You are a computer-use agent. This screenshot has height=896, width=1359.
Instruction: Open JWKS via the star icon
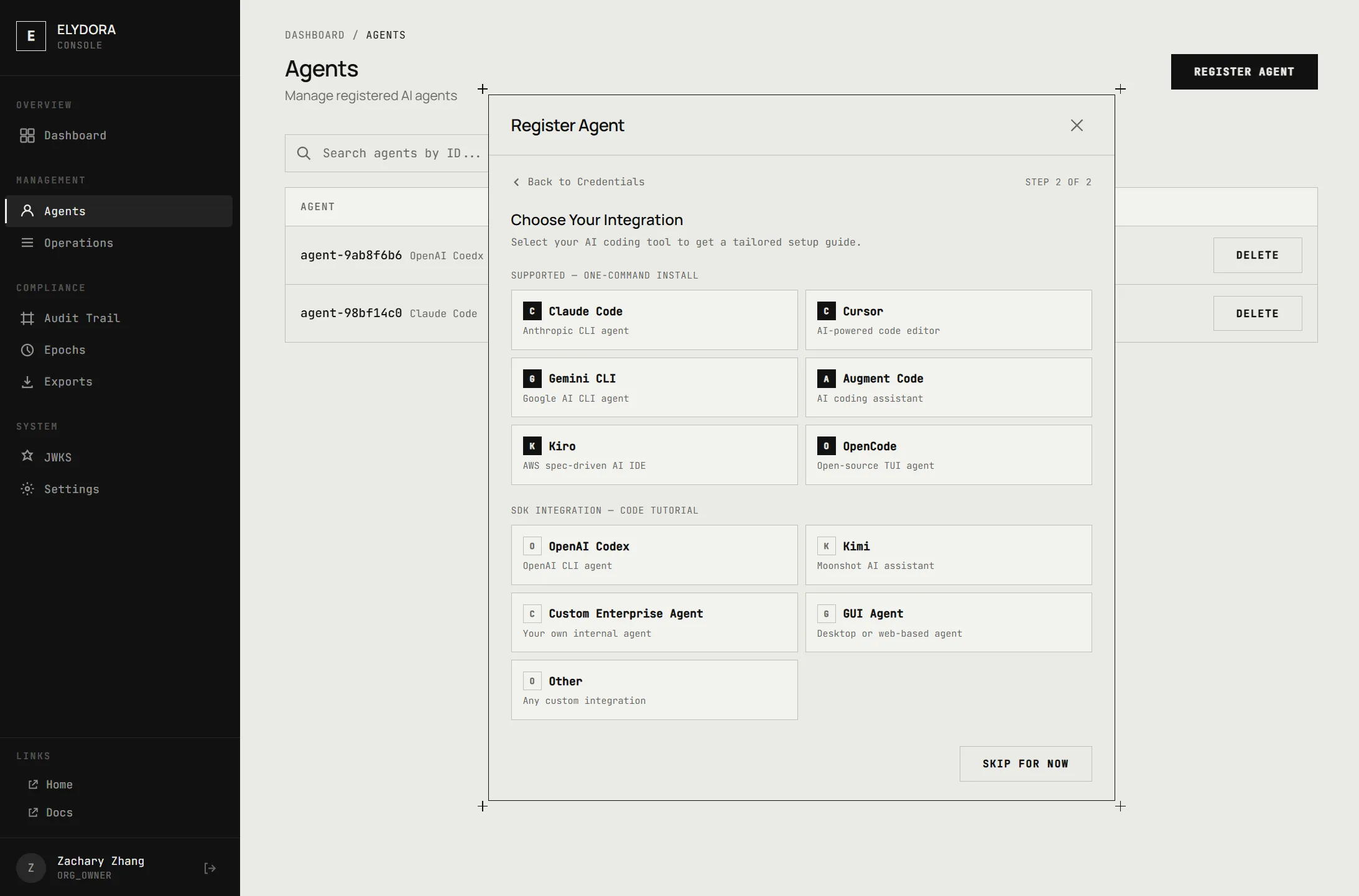[27, 457]
